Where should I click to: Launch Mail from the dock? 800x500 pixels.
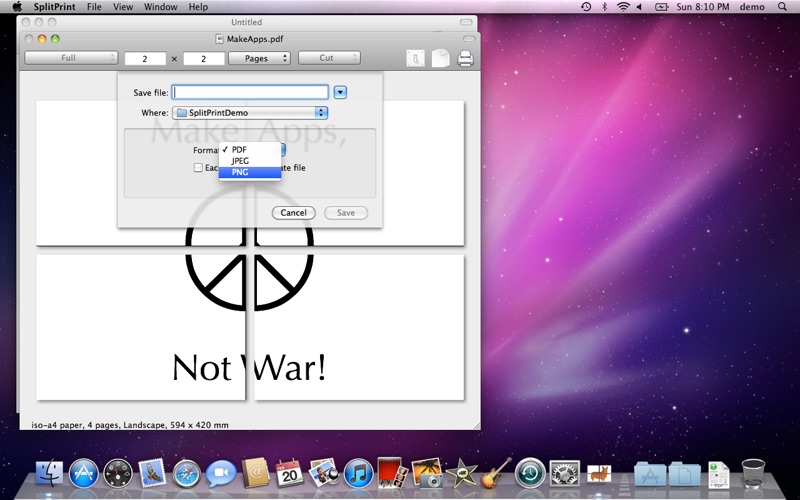pyautogui.click(x=152, y=473)
